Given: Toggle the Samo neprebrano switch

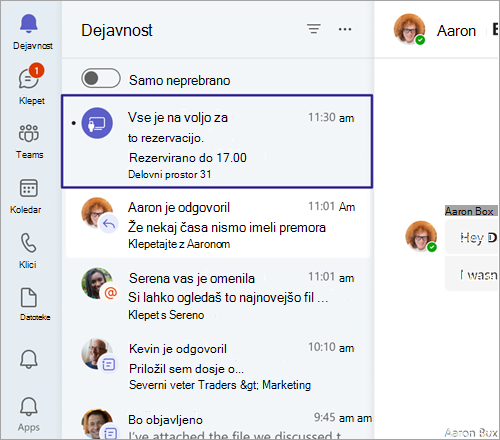Looking at the screenshot, I should point(101,78).
